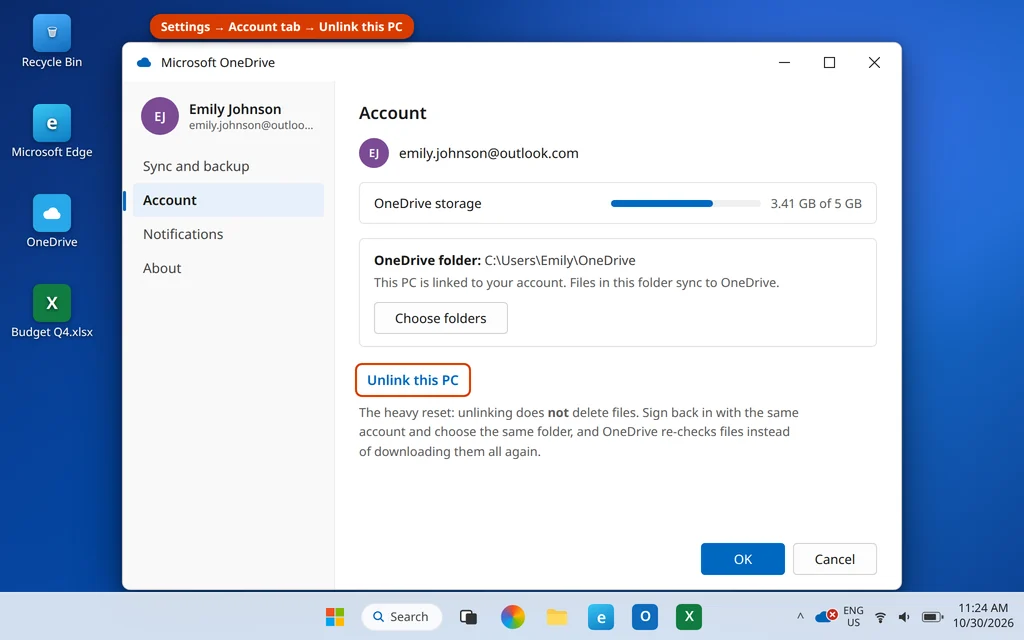Open the Budget Q4.xlsx desktop file

point(52,312)
